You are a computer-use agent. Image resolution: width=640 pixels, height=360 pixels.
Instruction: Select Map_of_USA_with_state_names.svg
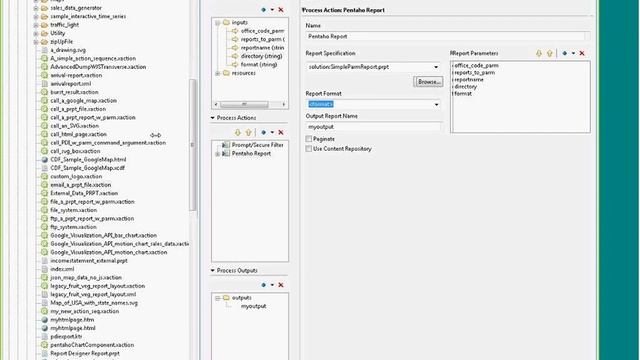[94, 303]
